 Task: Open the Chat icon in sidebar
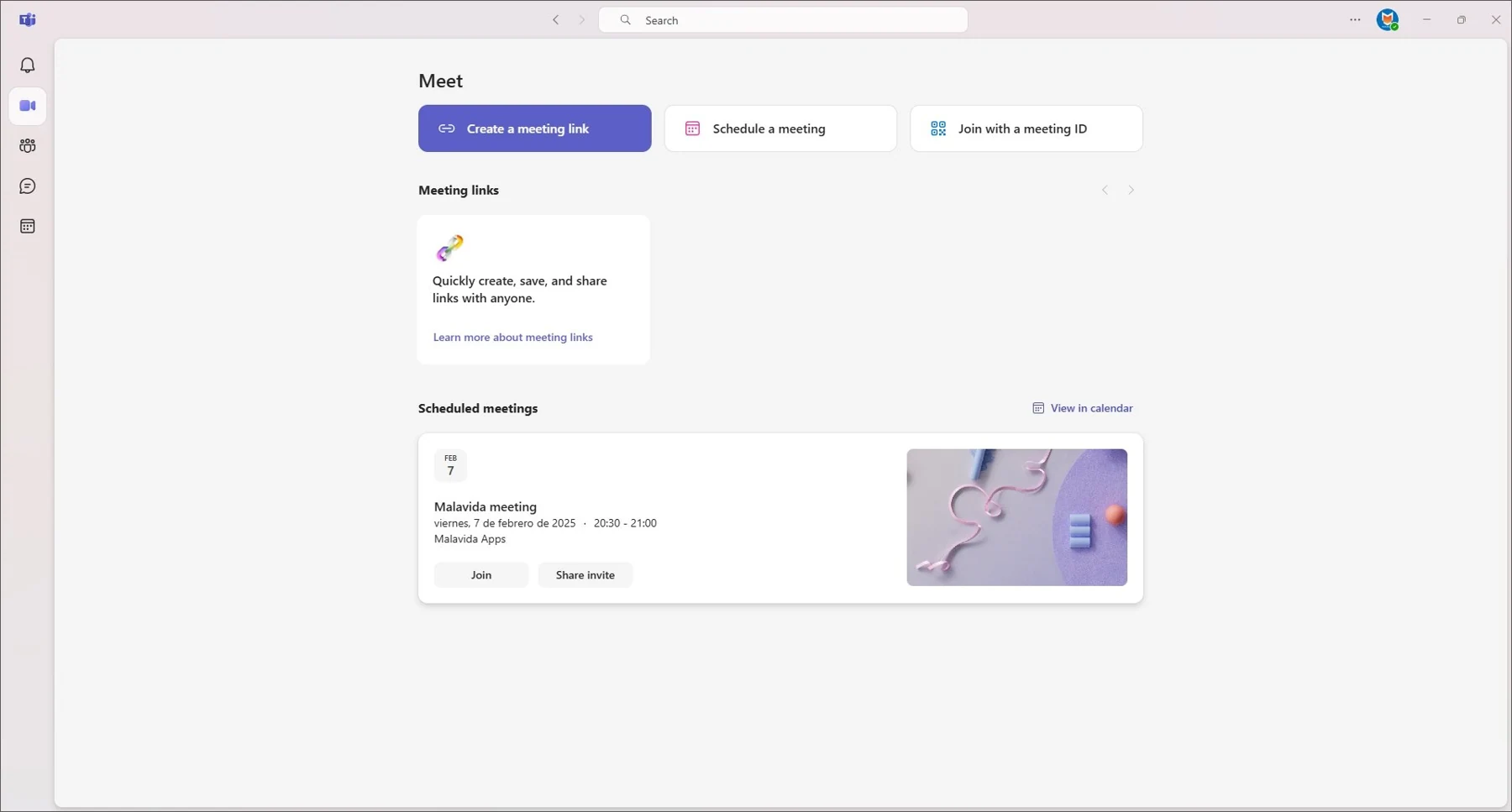[x=28, y=186]
